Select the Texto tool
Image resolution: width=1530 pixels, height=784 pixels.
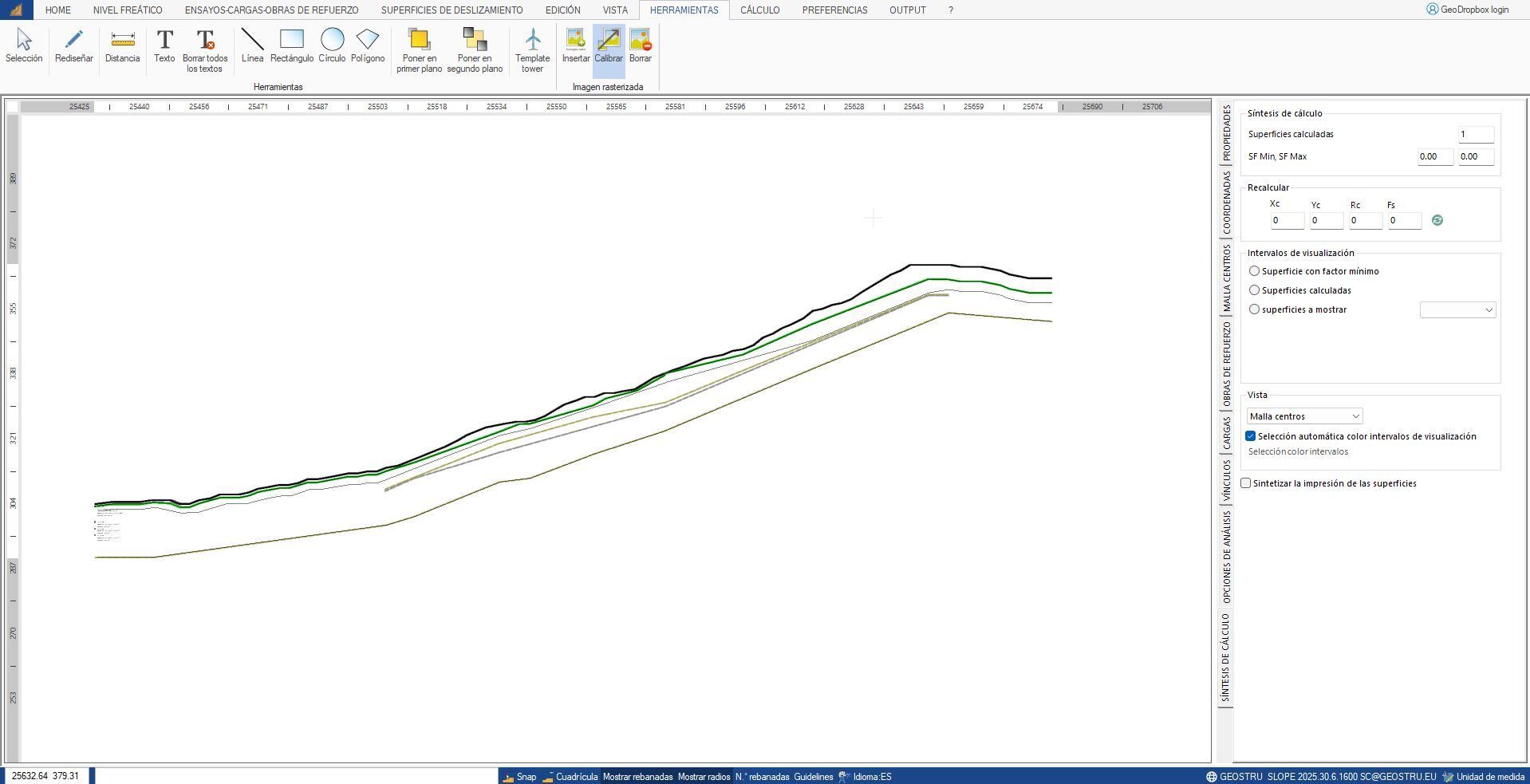click(164, 48)
